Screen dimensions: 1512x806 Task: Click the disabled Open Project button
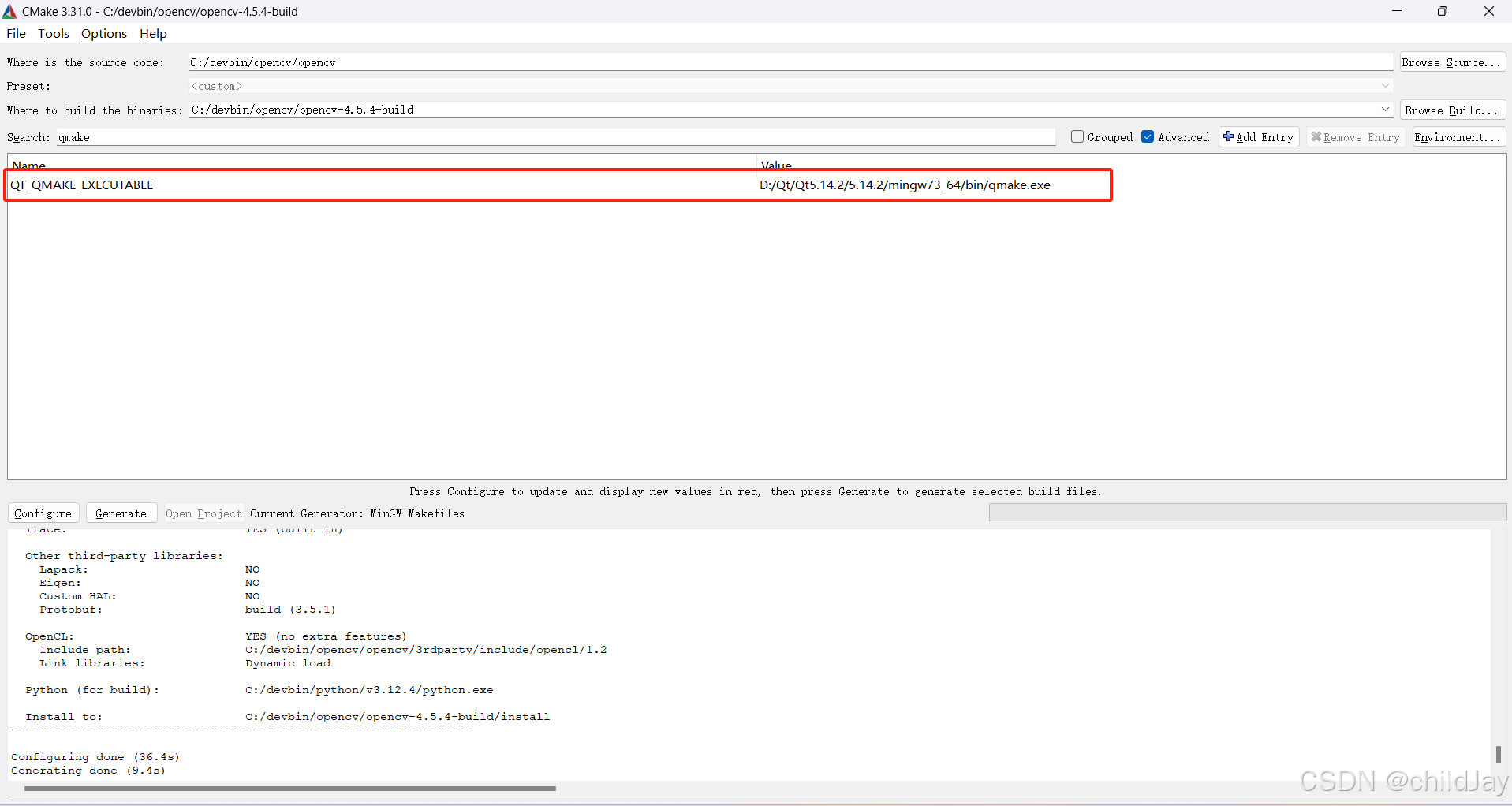click(x=203, y=513)
